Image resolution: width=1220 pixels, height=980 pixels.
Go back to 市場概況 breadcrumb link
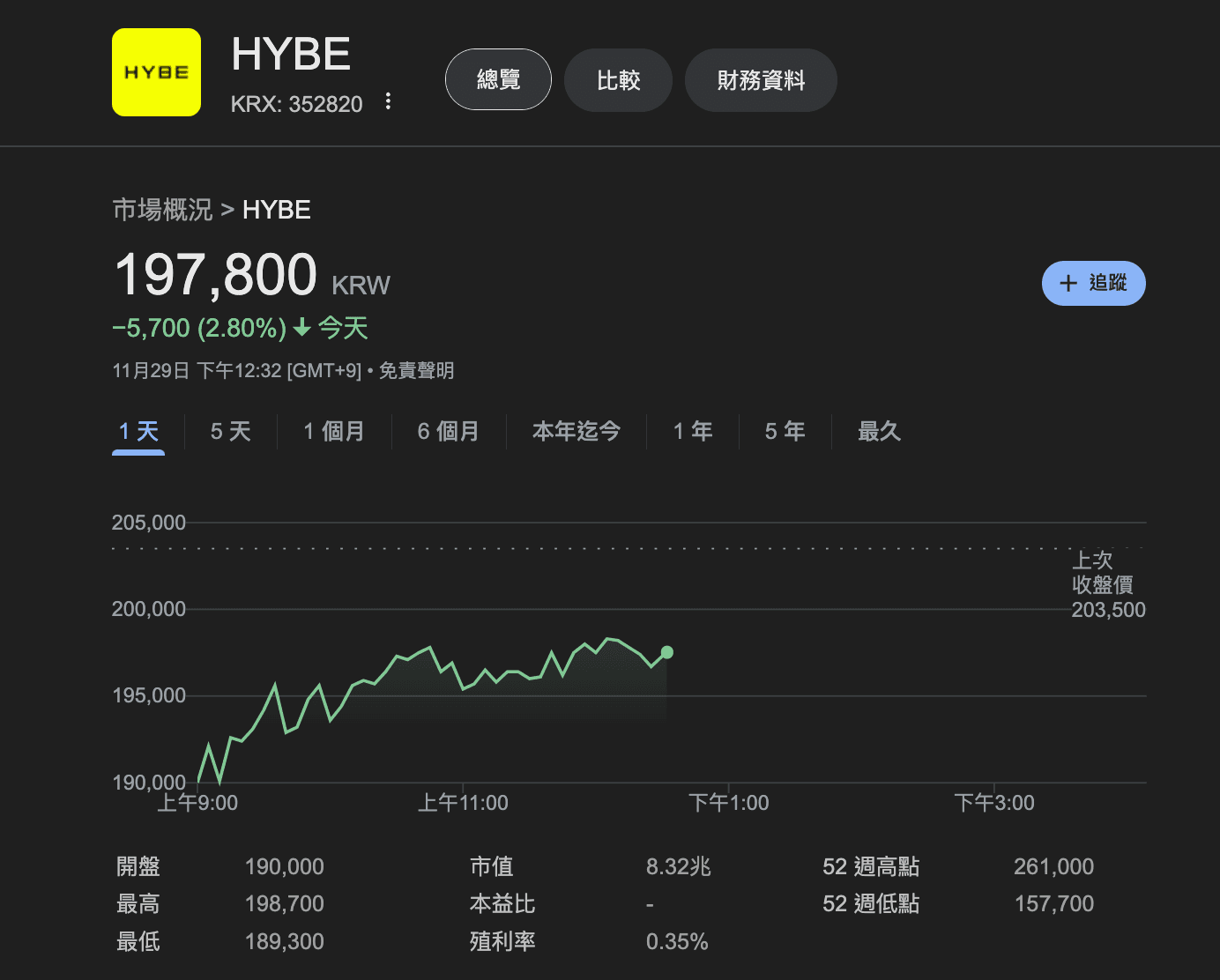pyautogui.click(x=162, y=210)
